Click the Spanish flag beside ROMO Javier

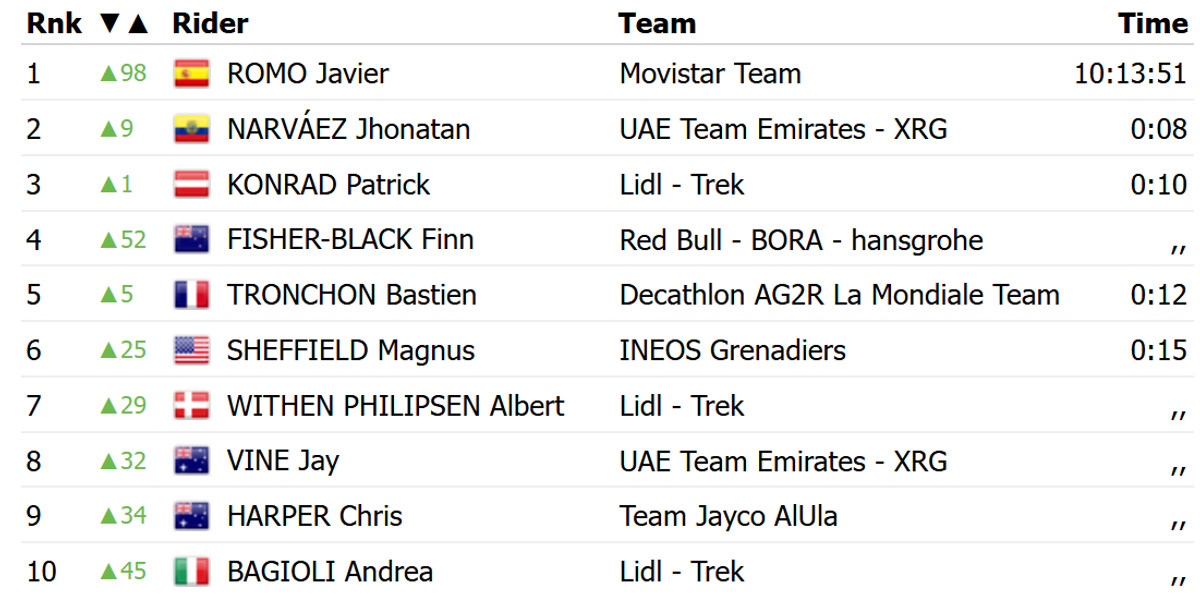click(x=191, y=74)
